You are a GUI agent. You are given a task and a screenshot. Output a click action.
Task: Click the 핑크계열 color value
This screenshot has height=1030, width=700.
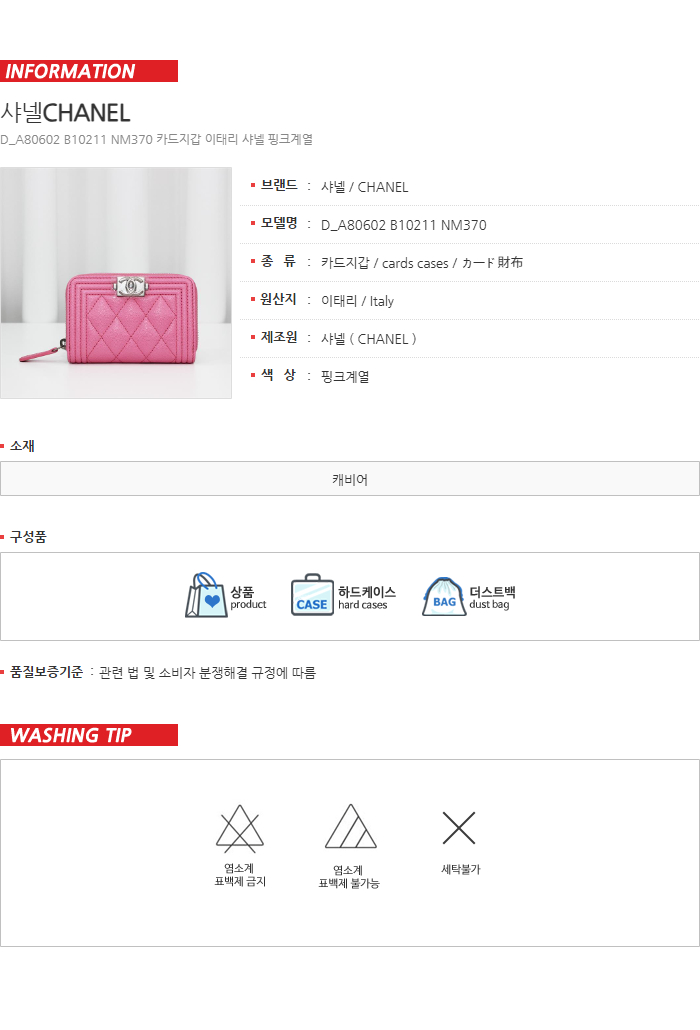pos(345,377)
